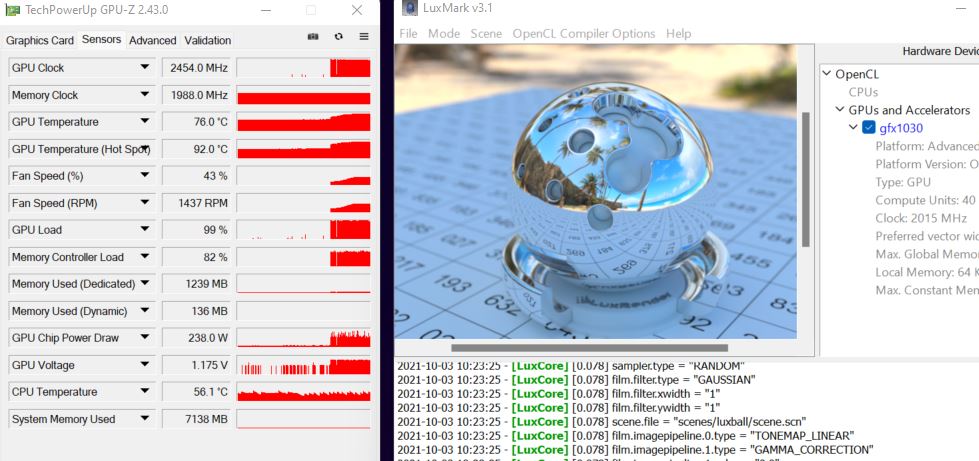979x461 pixels.
Task: Click the scene.file log line
Action: point(603,422)
